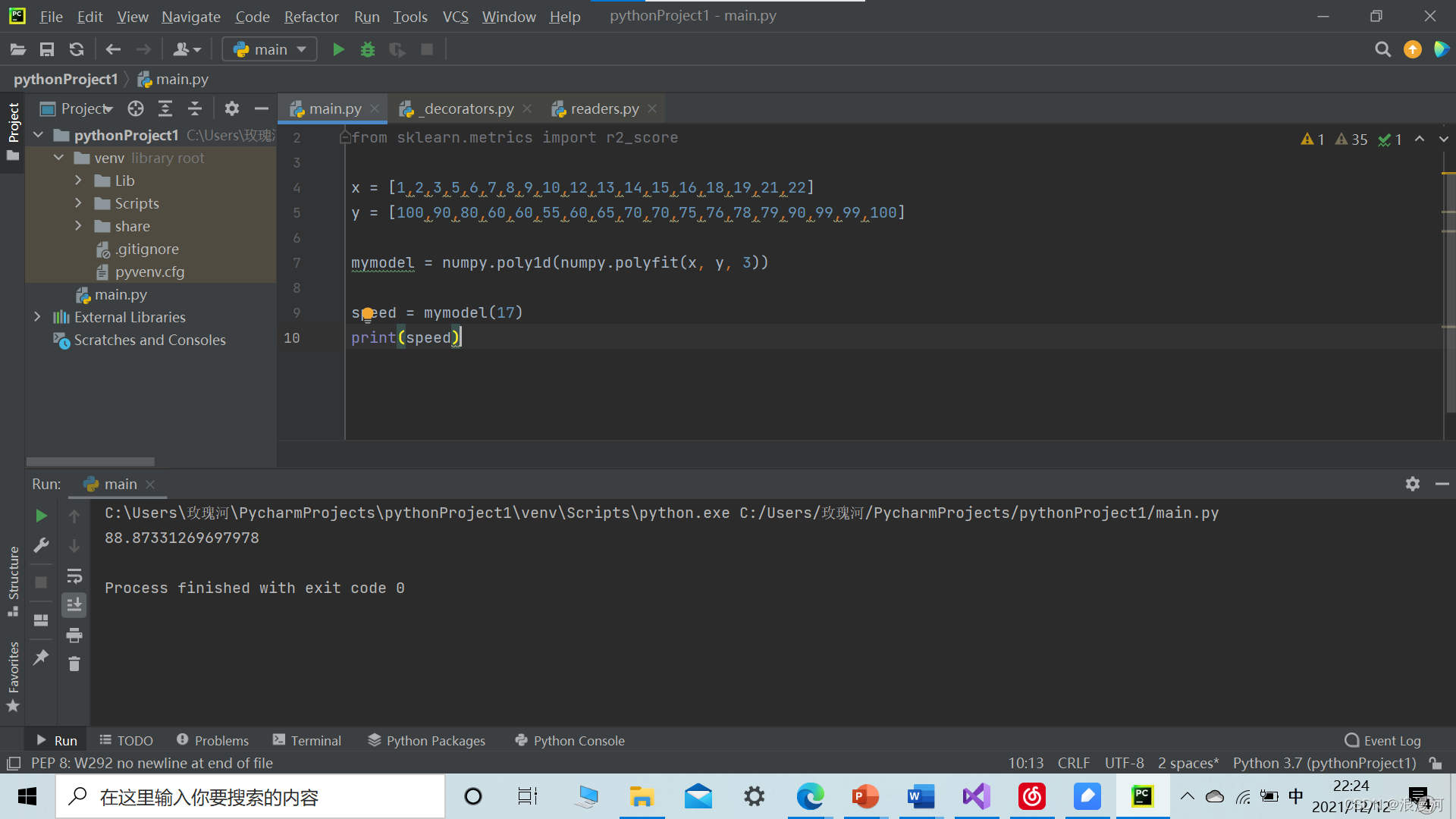This screenshot has width=1456, height=819.
Task: Click the green Run button in toolbar
Action: pyautogui.click(x=338, y=49)
